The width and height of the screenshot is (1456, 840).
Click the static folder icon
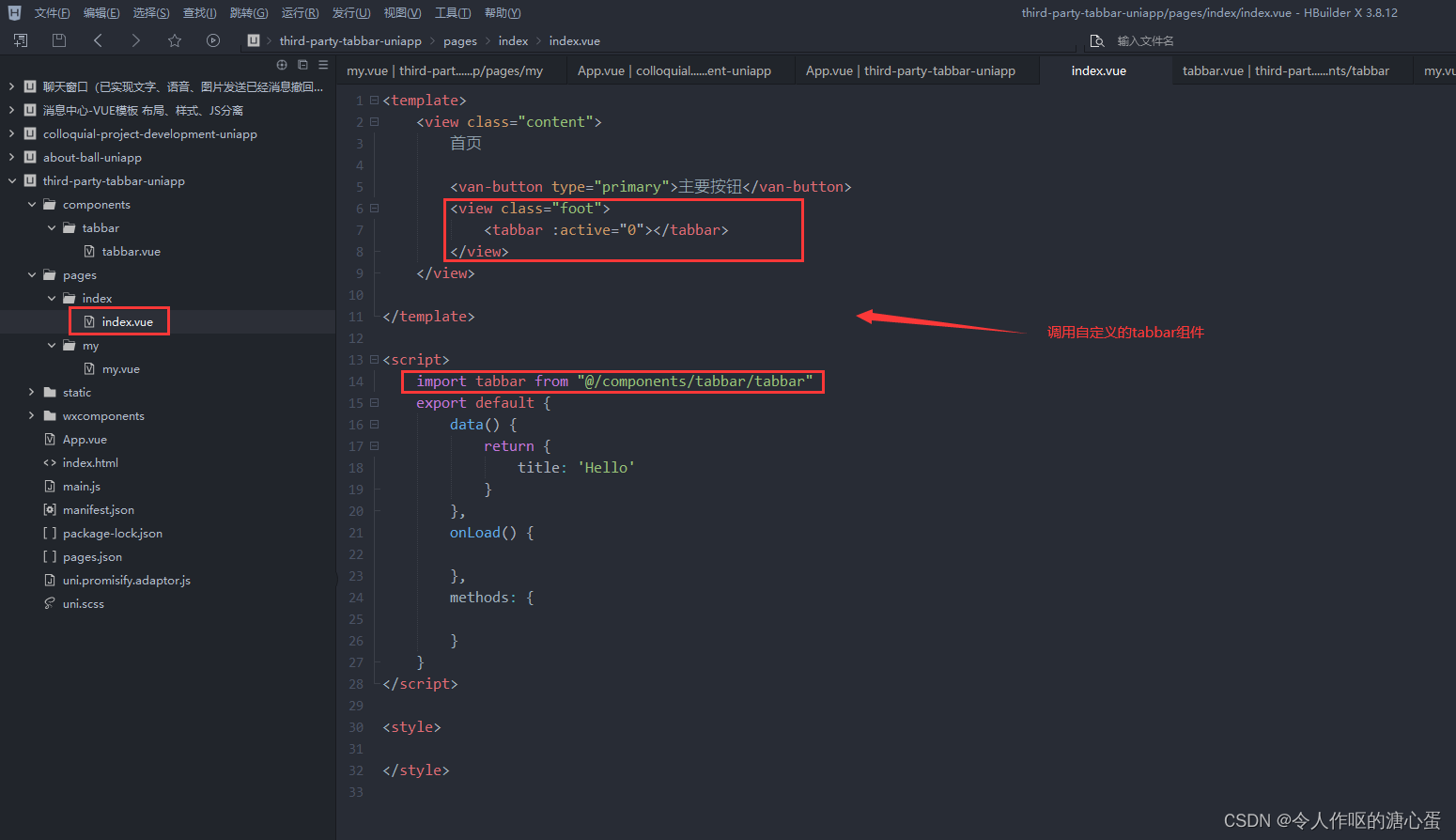coord(50,392)
